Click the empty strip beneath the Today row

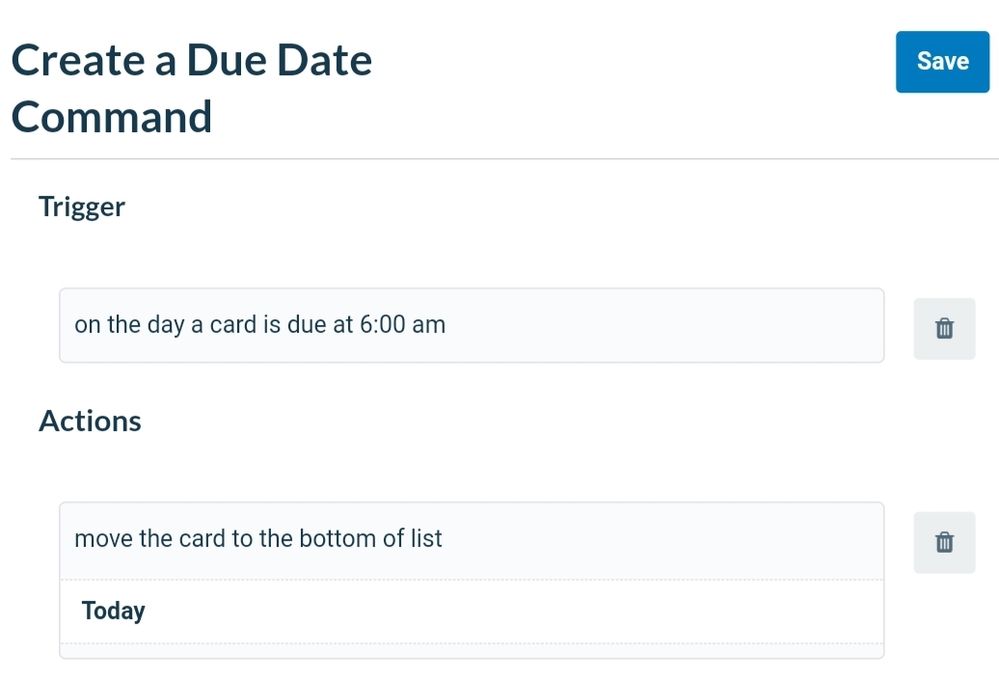point(471,650)
